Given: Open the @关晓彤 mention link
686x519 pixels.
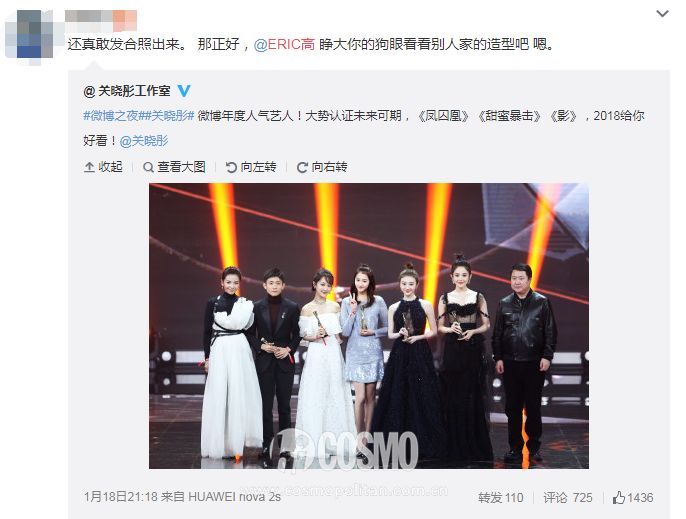Looking at the screenshot, I should 144,141.
